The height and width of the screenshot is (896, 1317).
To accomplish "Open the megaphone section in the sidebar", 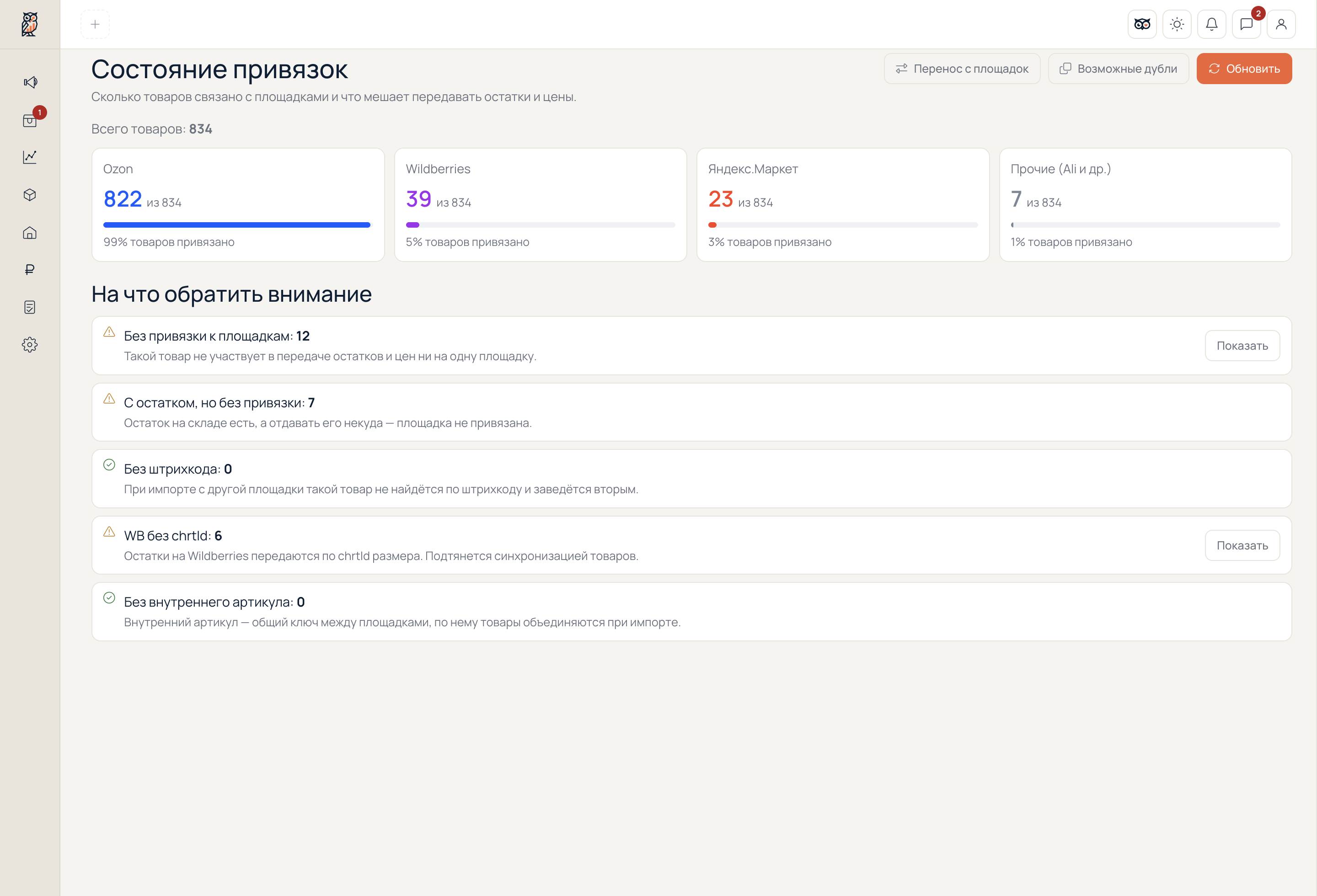I will 30,82.
